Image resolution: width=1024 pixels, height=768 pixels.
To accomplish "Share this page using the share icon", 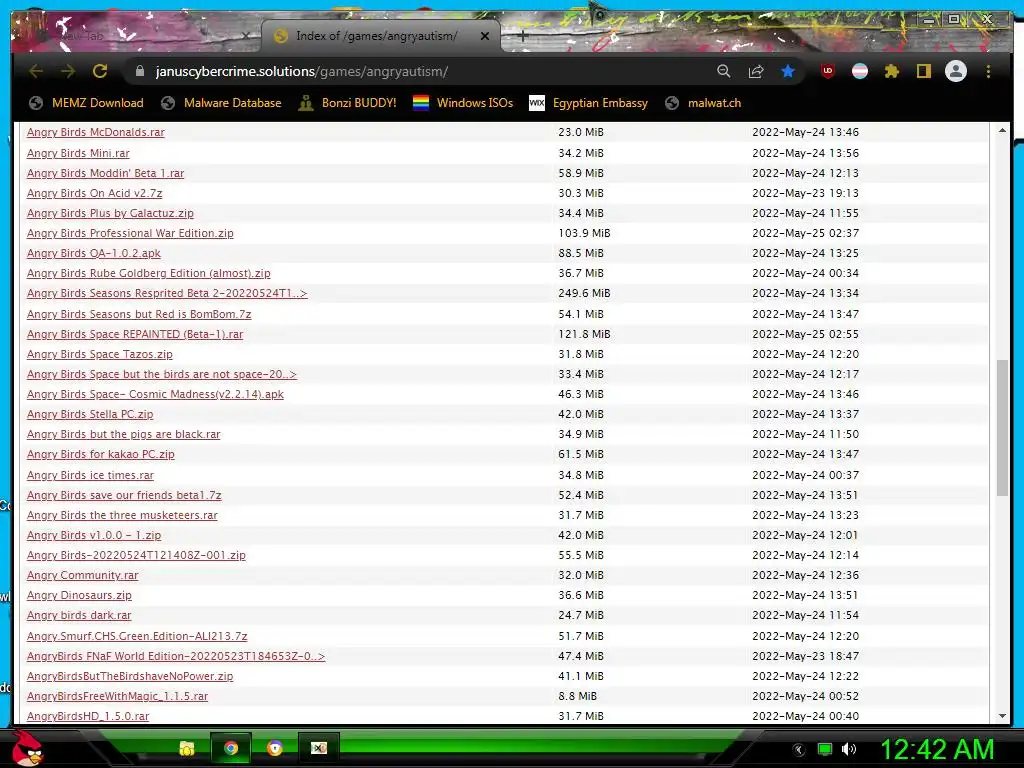I will 756,71.
